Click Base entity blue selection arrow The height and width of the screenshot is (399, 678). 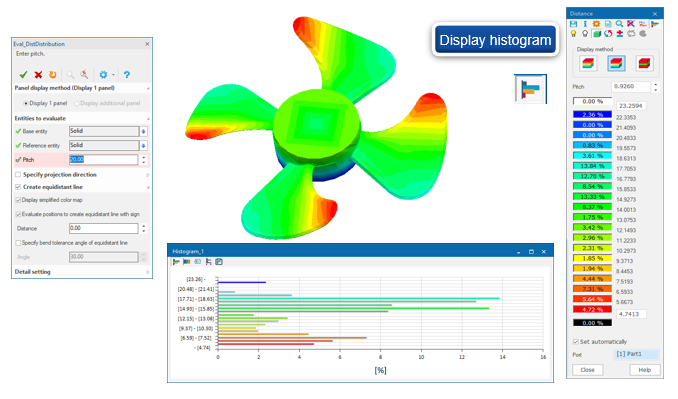(x=144, y=131)
